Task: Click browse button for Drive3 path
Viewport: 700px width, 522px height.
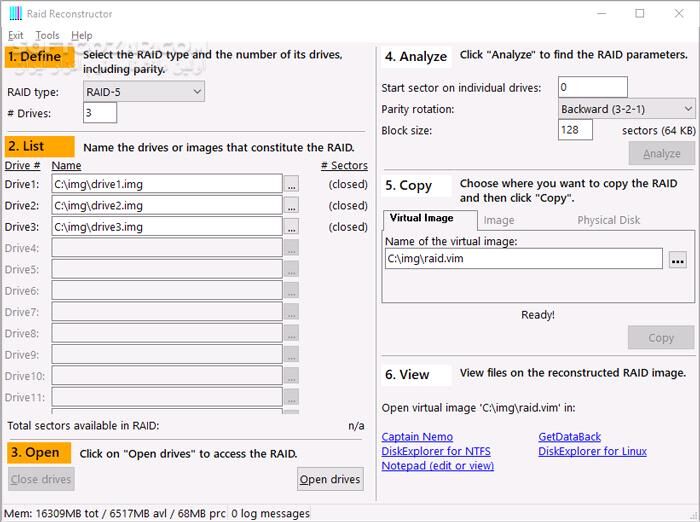Action: [291, 227]
